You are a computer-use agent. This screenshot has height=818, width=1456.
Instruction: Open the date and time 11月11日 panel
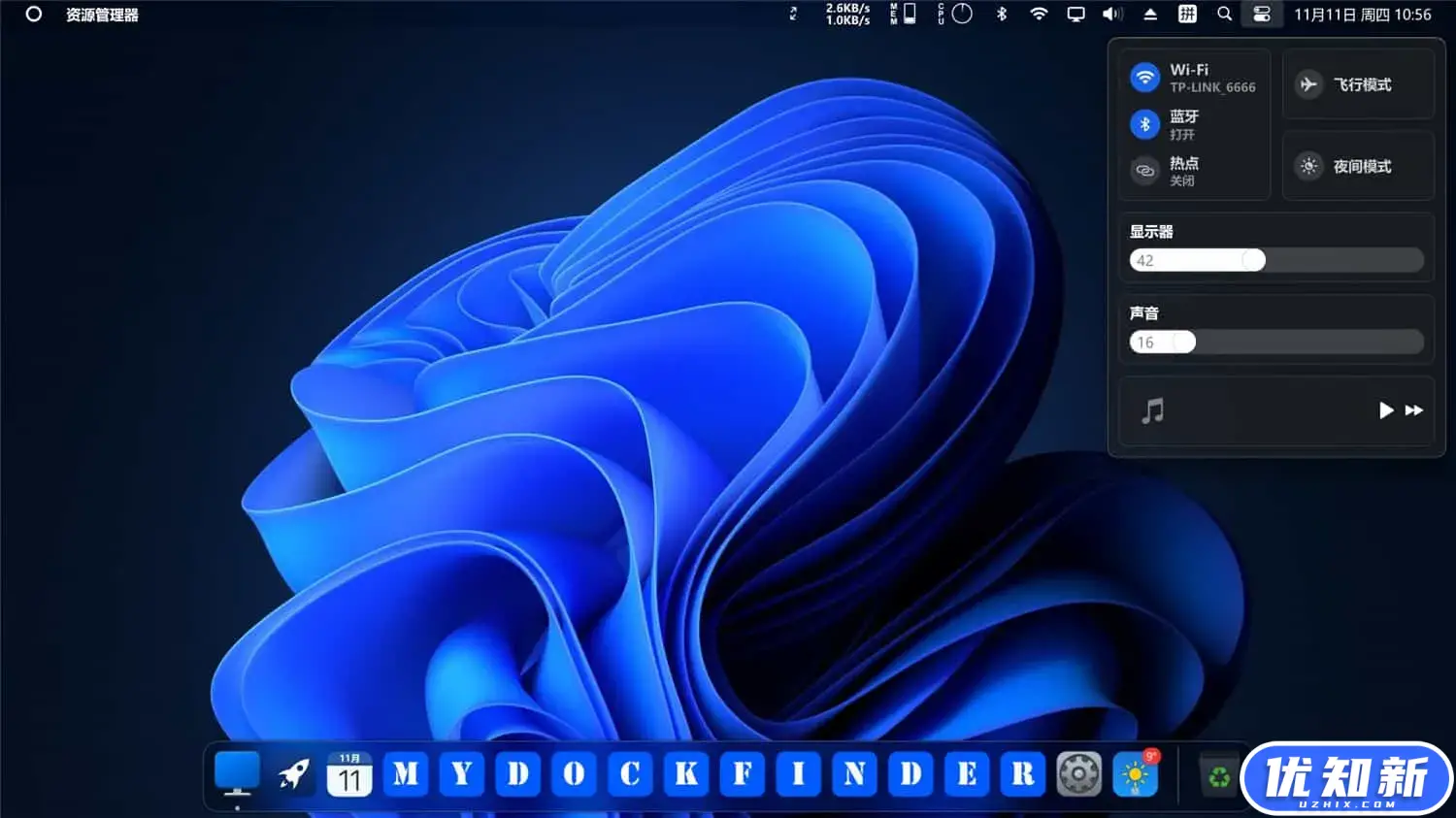[1362, 15]
